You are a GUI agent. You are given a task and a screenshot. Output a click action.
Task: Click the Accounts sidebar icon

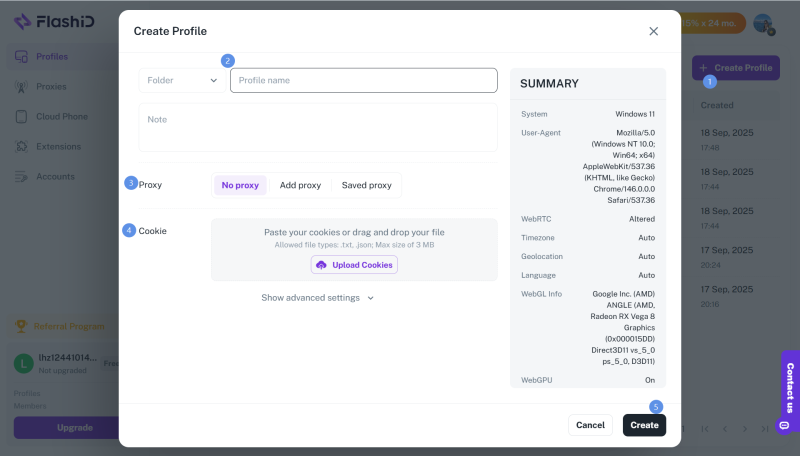[x=21, y=176]
